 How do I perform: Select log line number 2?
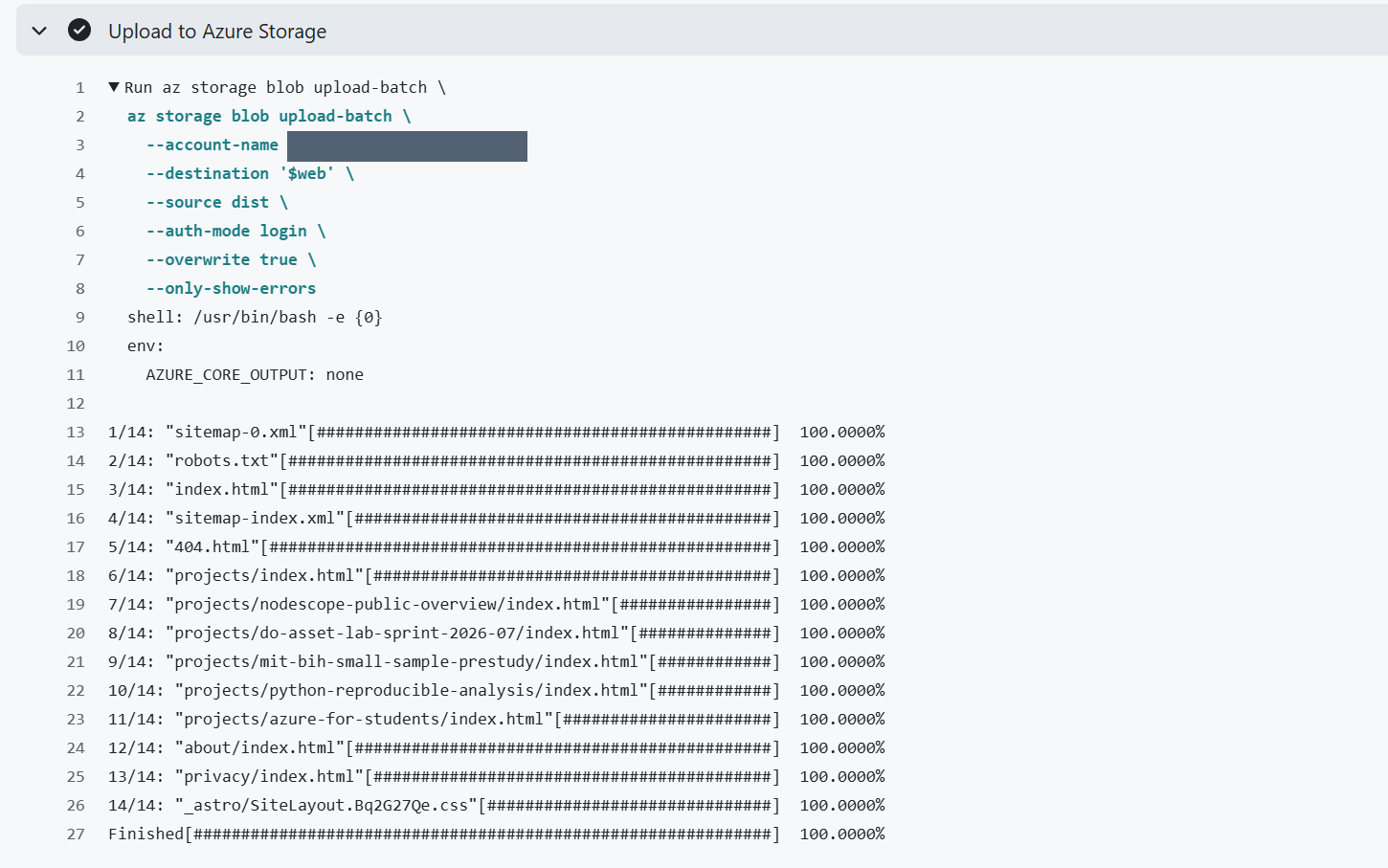[x=80, y=117]
